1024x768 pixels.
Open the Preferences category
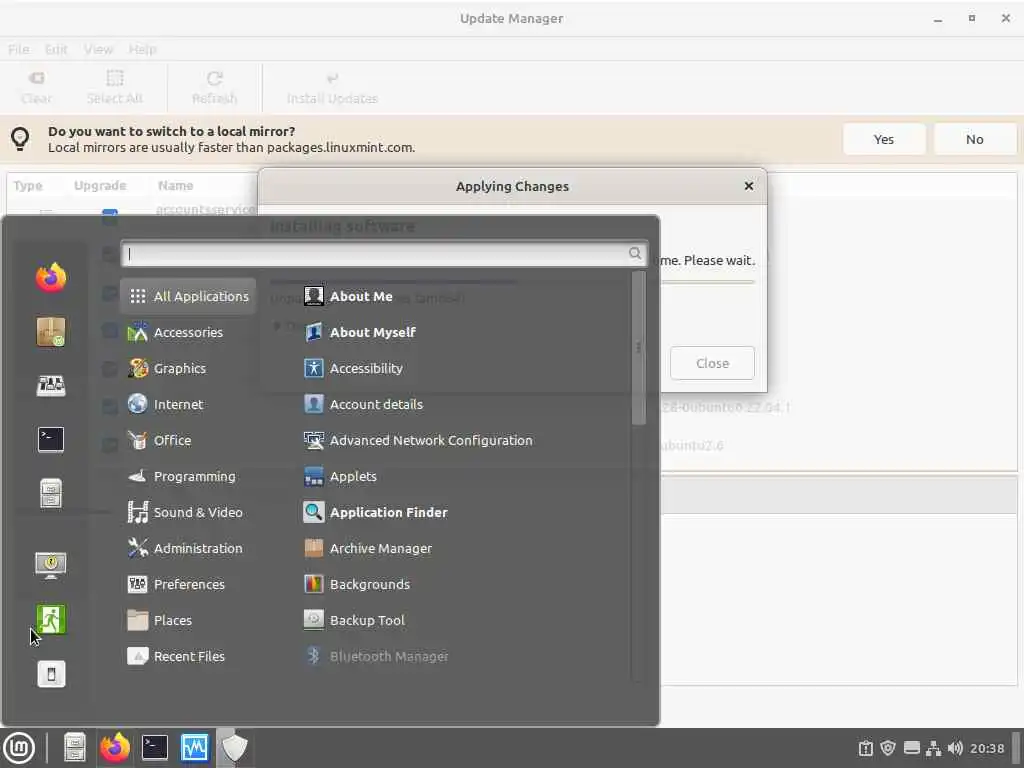coord(188,584)
